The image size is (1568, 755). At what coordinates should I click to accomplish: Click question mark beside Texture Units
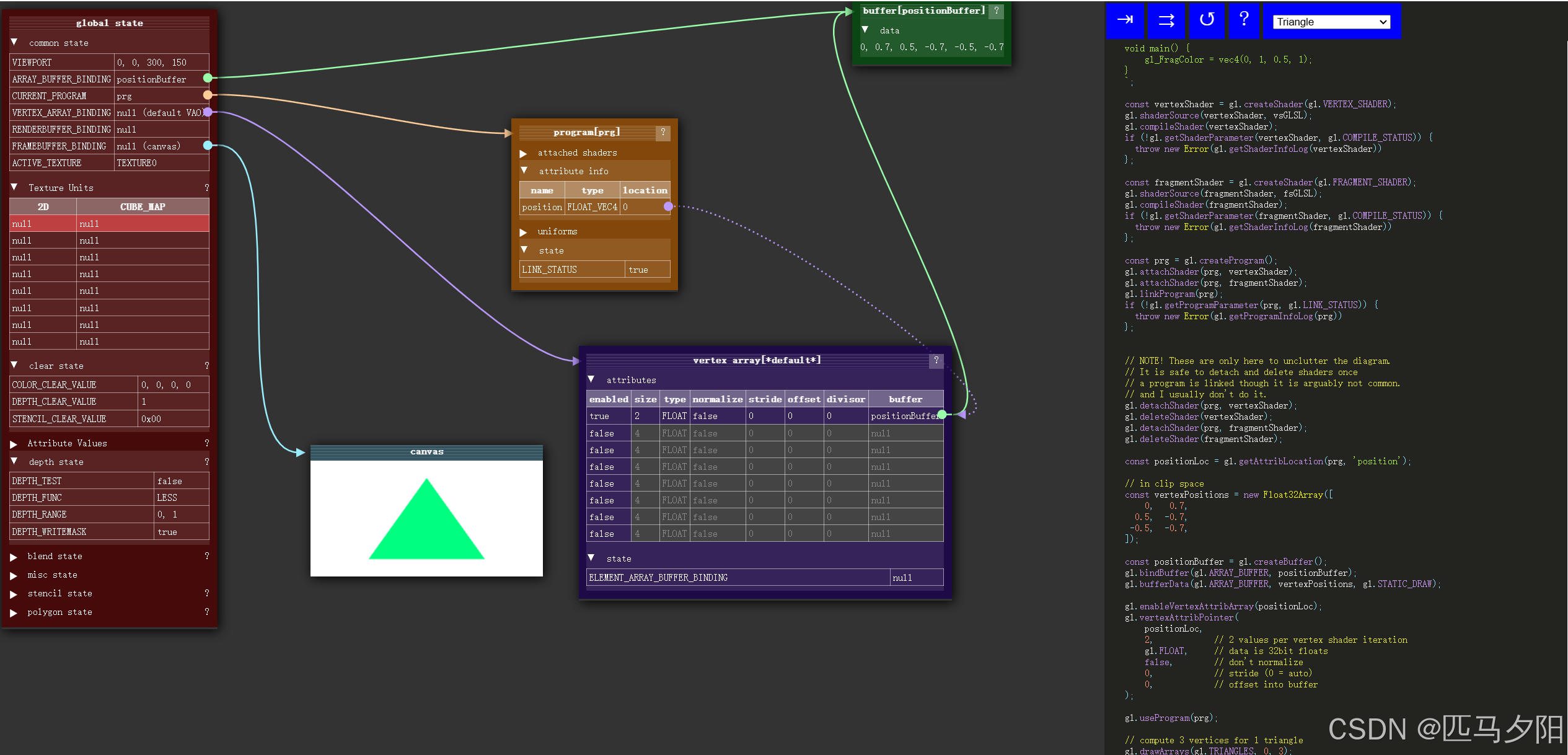[206, 188]
